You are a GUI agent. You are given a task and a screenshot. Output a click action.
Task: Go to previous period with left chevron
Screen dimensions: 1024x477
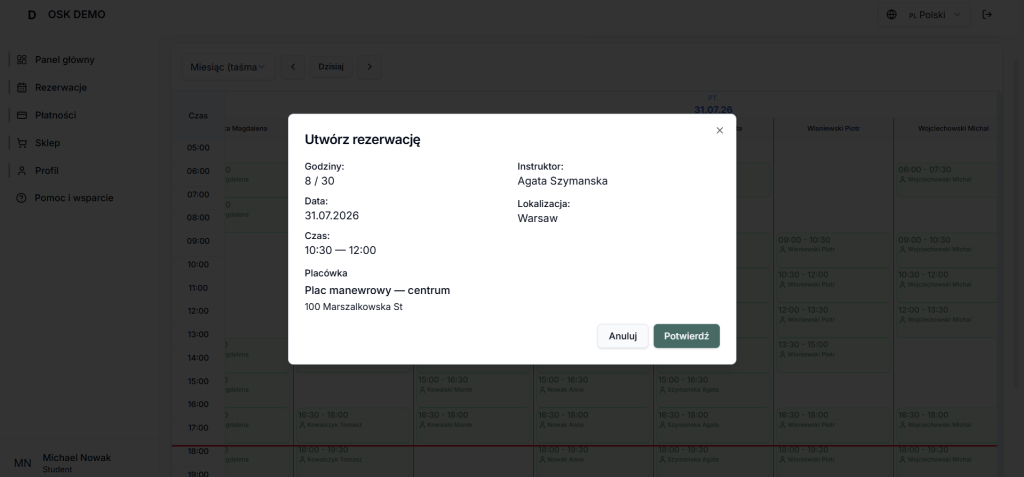293,67
